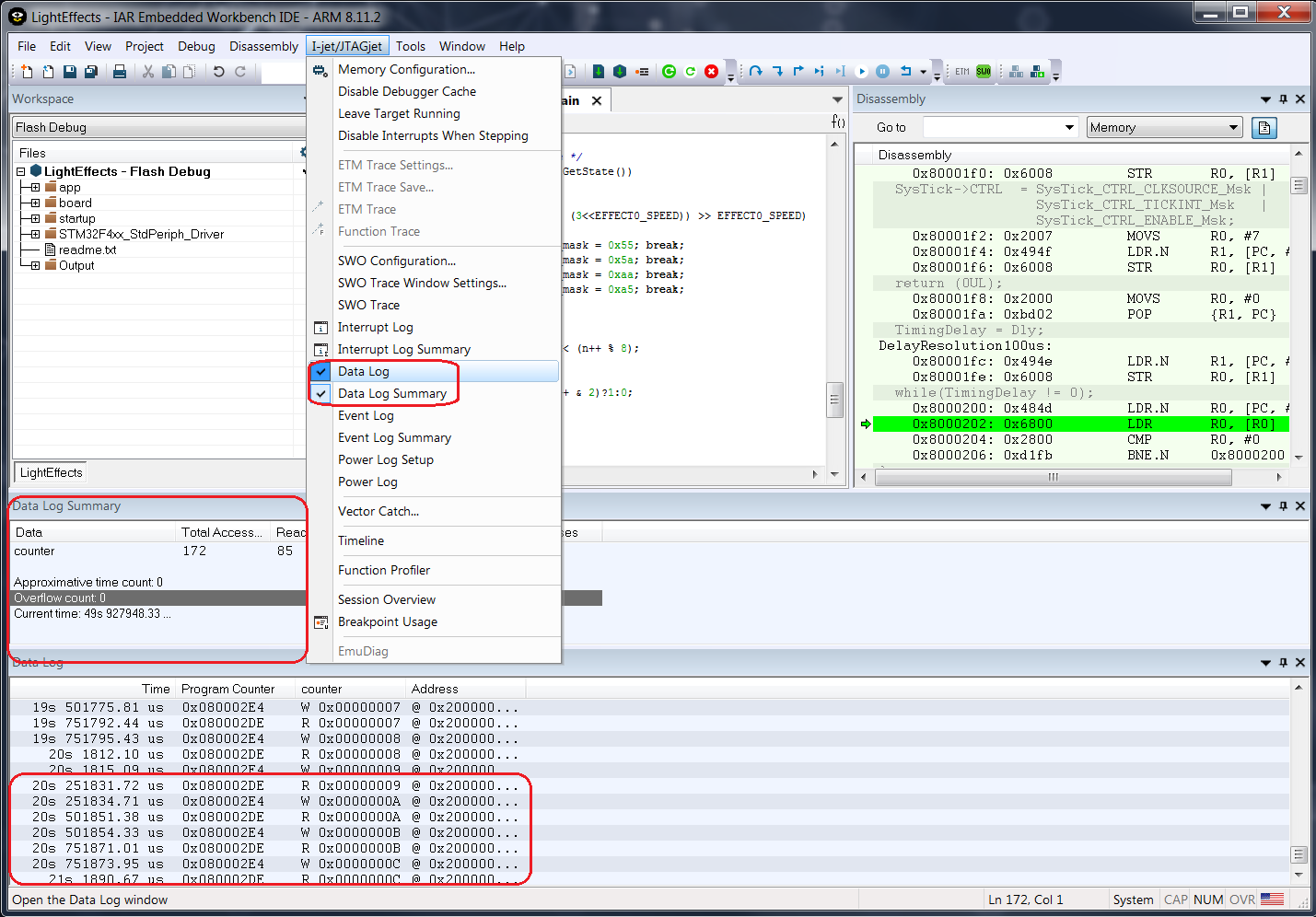Click the Disassembly horizontal scrollbar

[x=1054, y=477]
